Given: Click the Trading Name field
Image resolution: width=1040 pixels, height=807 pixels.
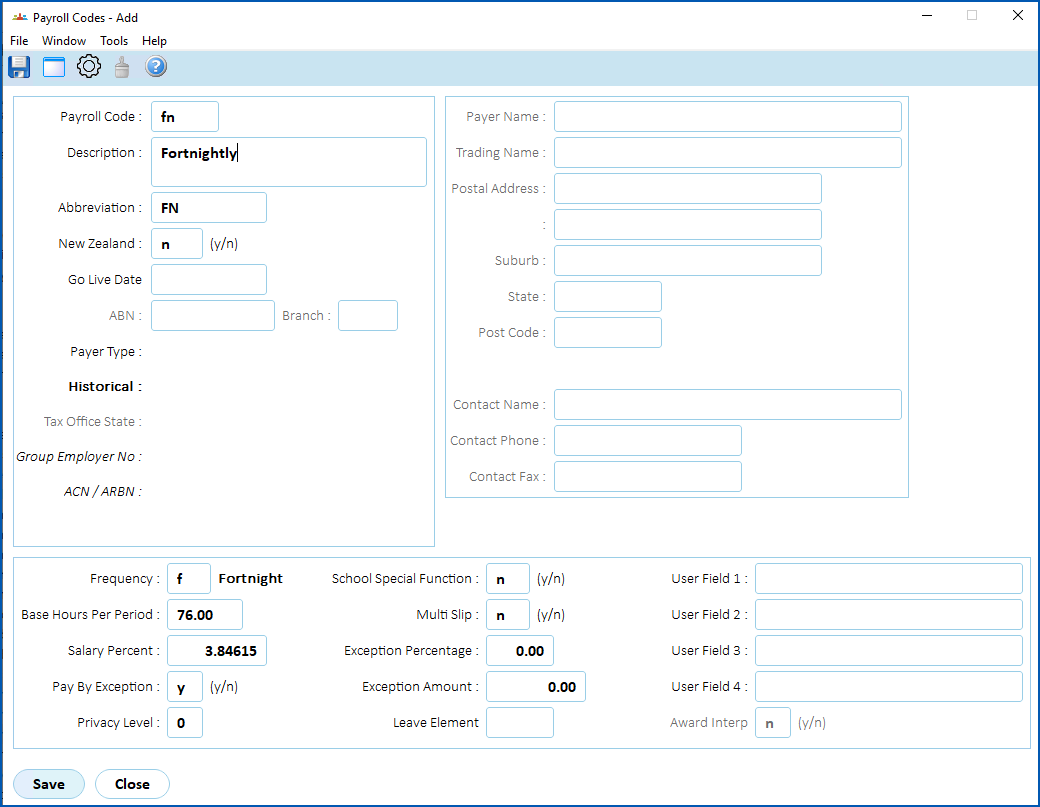Looking at the screenshot, I should (728, 153).
